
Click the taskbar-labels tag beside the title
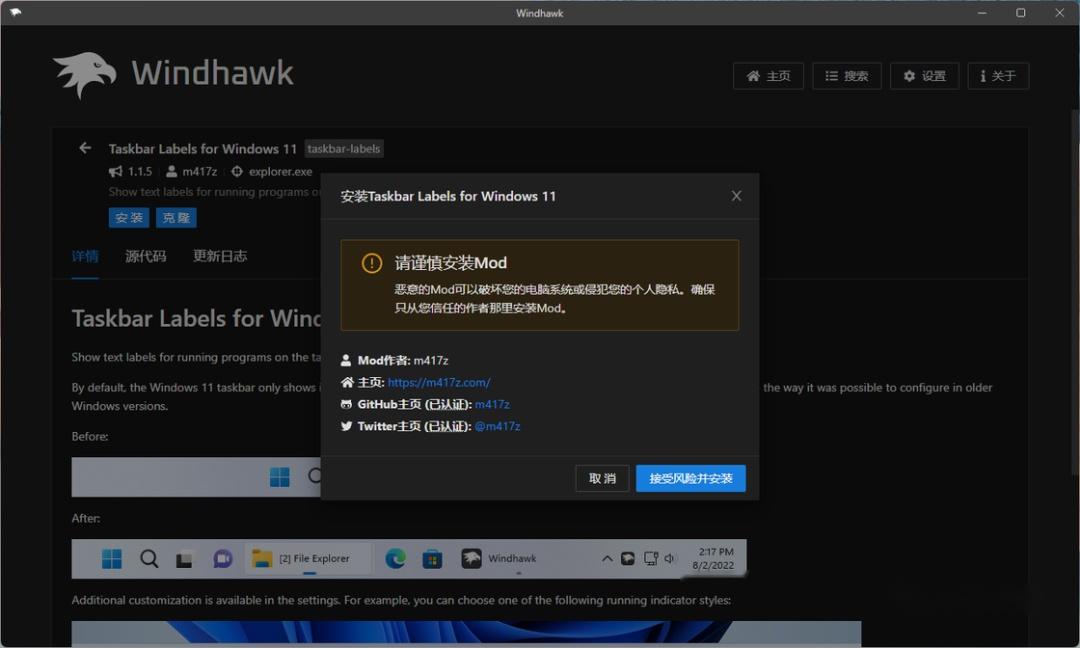[344, 148]
